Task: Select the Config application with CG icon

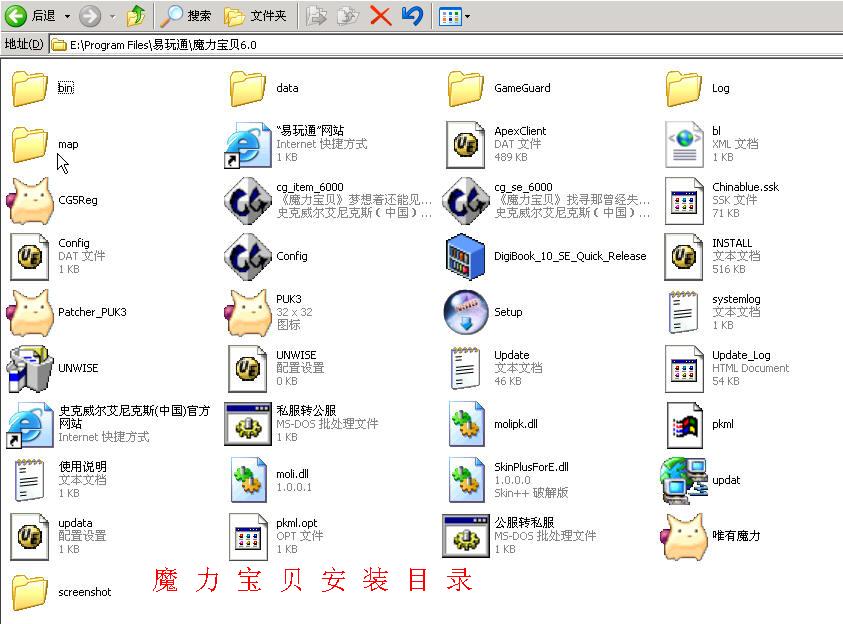Action: click(x=266, y=256)
